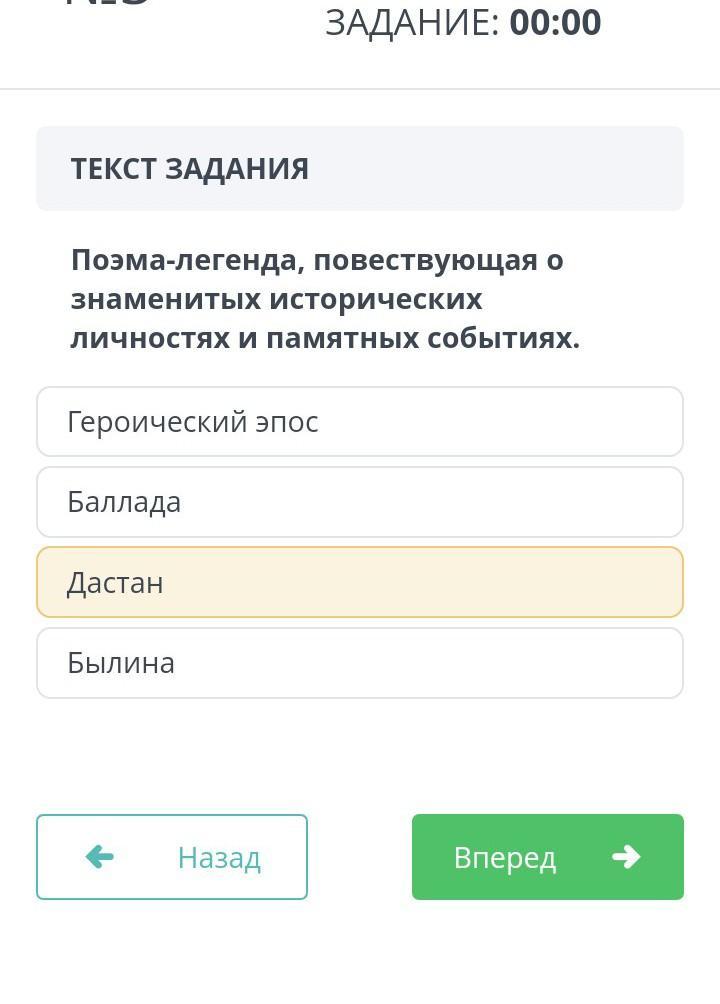Tap the partially visible logo at top

pyautogui.click(x=108, y=4)
